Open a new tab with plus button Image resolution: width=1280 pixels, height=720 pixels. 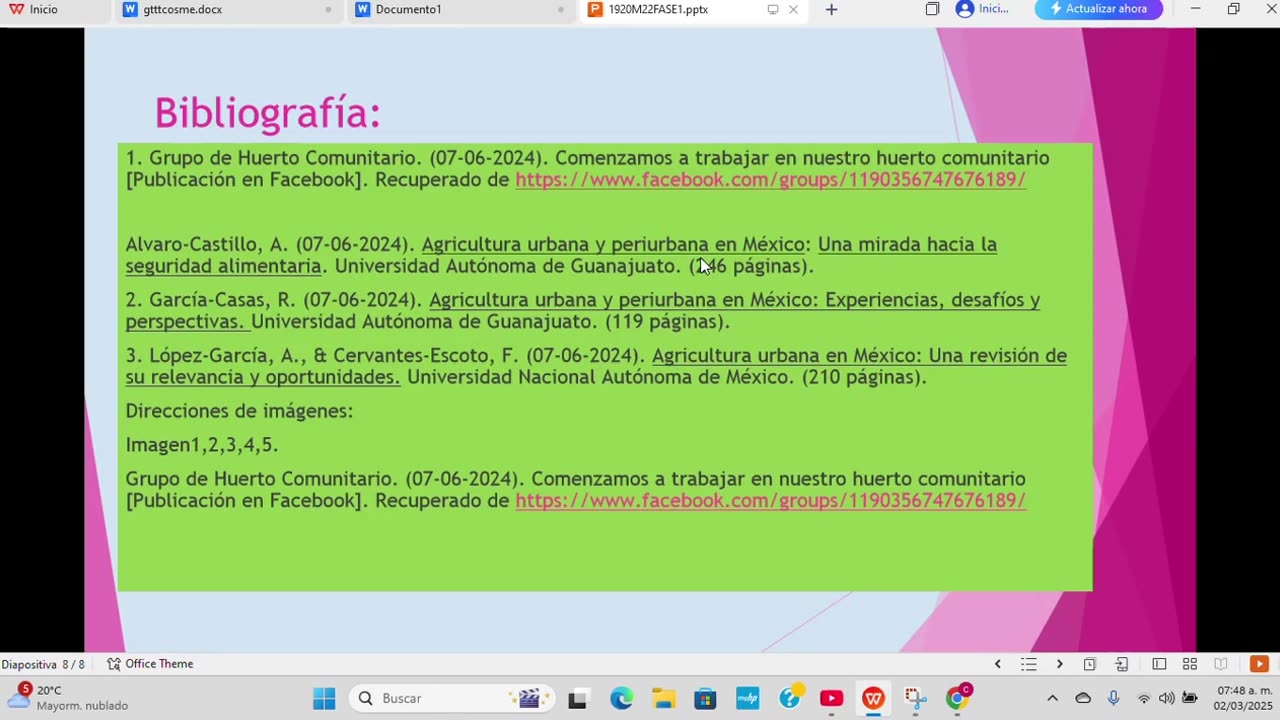(x=831, y=9)
